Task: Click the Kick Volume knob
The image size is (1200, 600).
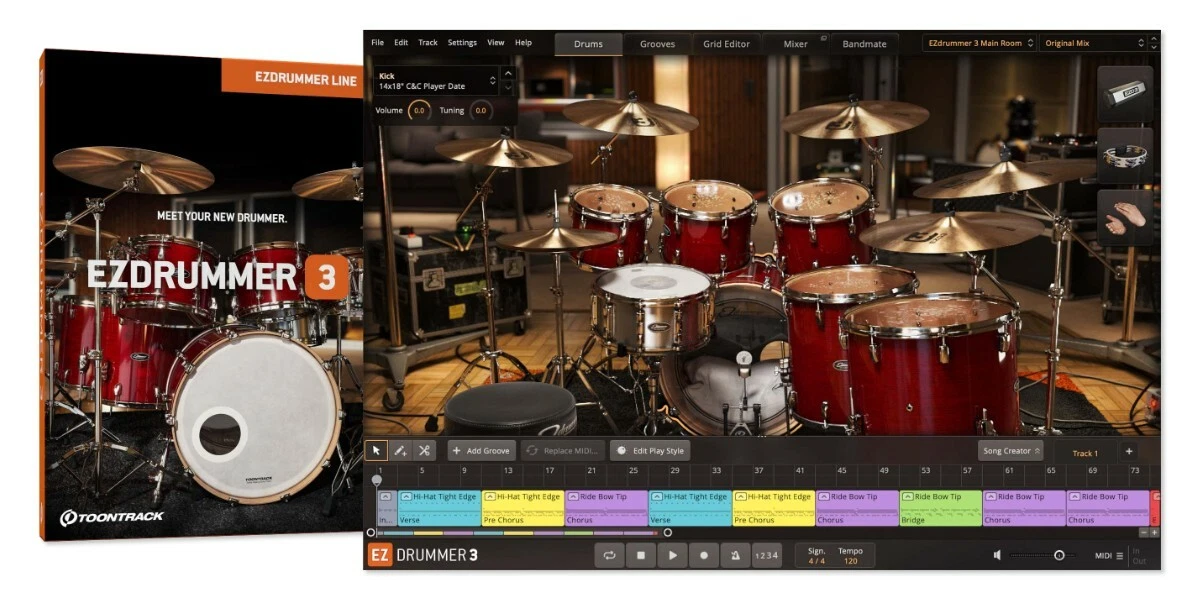Action: 419,110
